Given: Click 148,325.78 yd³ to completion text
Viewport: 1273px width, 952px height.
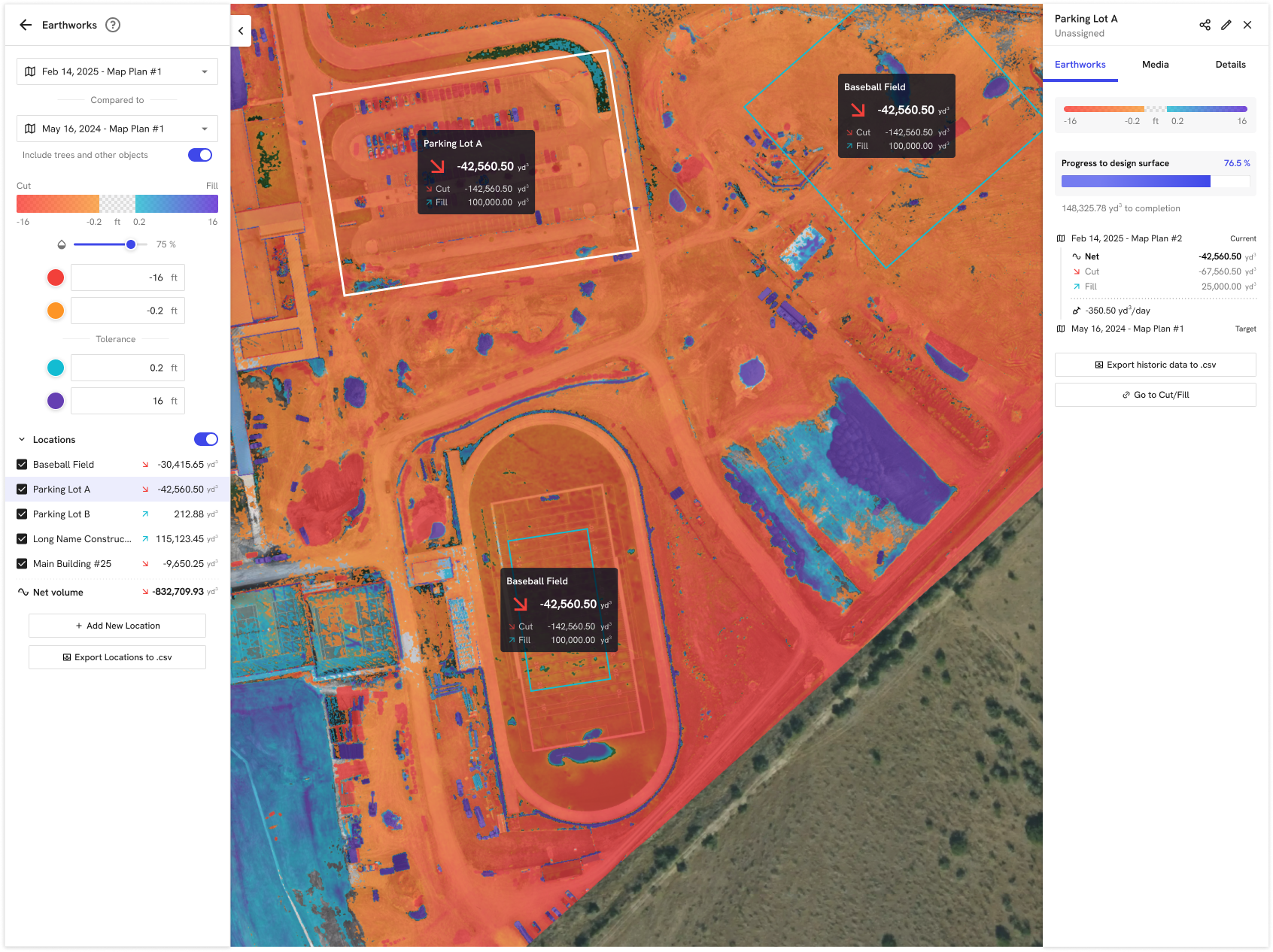Looking at the screenshot, I should coord(1121,208).
